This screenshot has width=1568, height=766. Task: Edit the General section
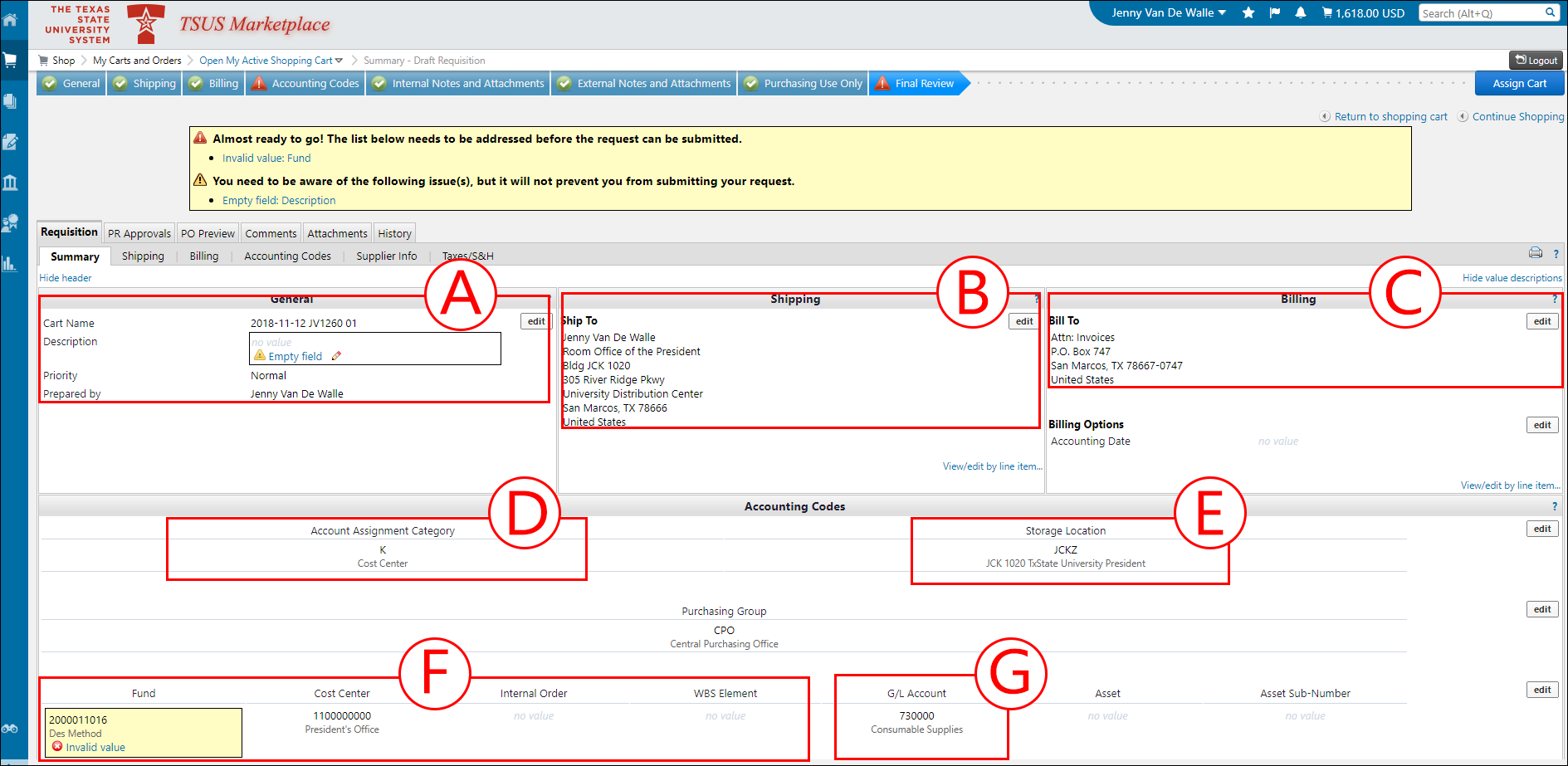pyautogui.click(x=536, y=321)
